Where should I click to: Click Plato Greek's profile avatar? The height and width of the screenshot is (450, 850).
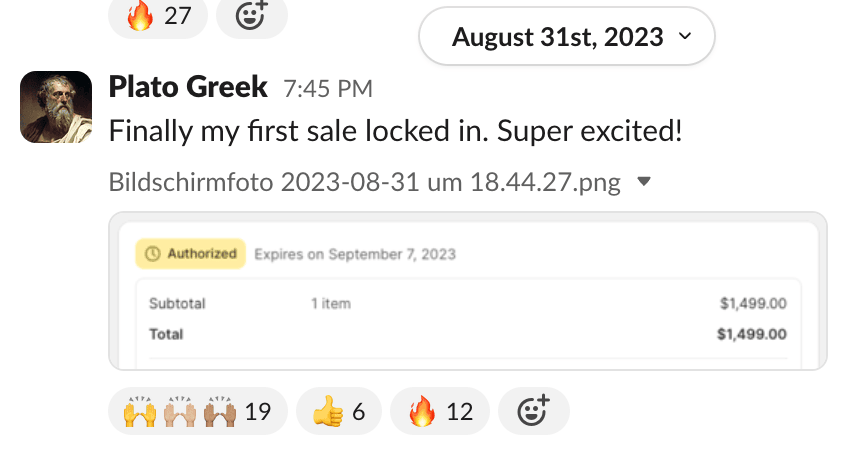click(57, 106)
